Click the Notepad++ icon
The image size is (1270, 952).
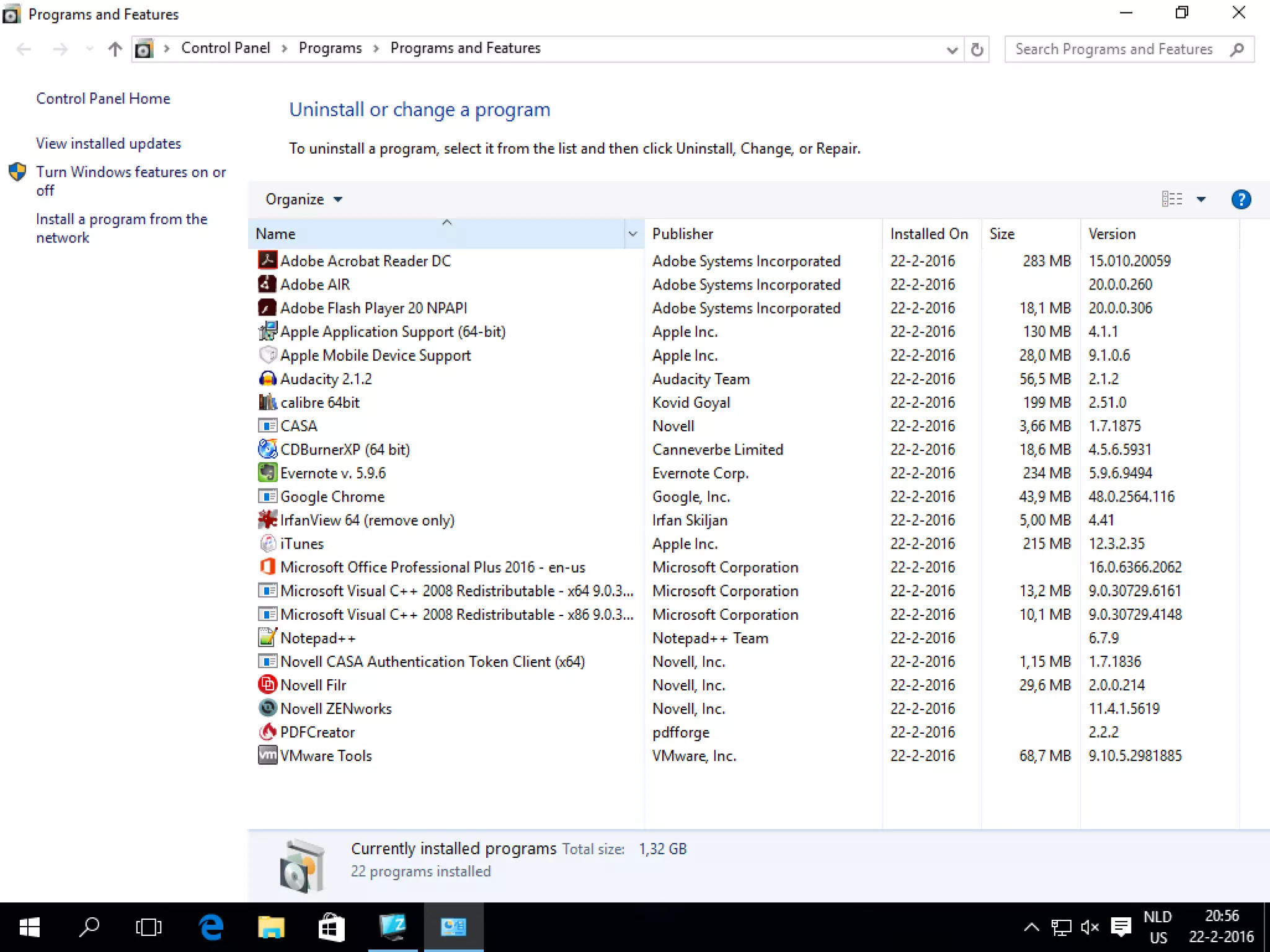pos(267,637)
